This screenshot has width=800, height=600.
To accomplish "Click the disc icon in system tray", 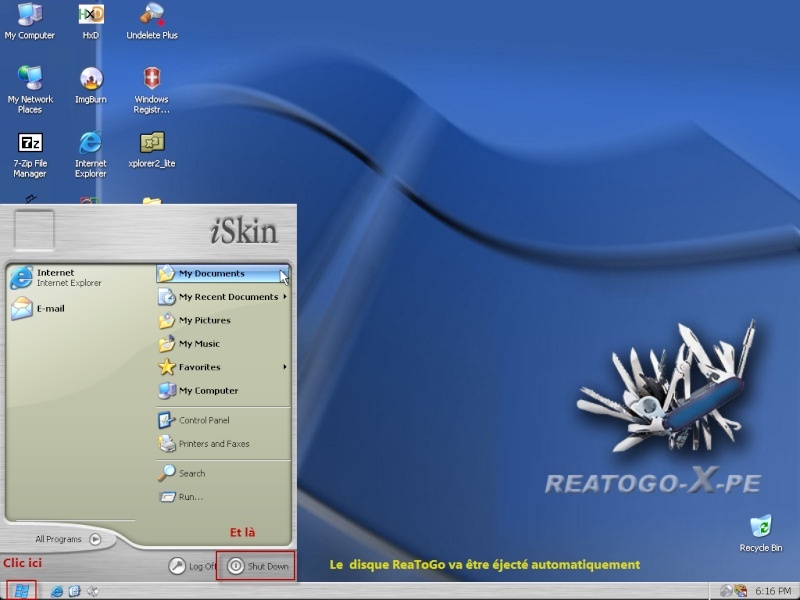I will point(726,591).
